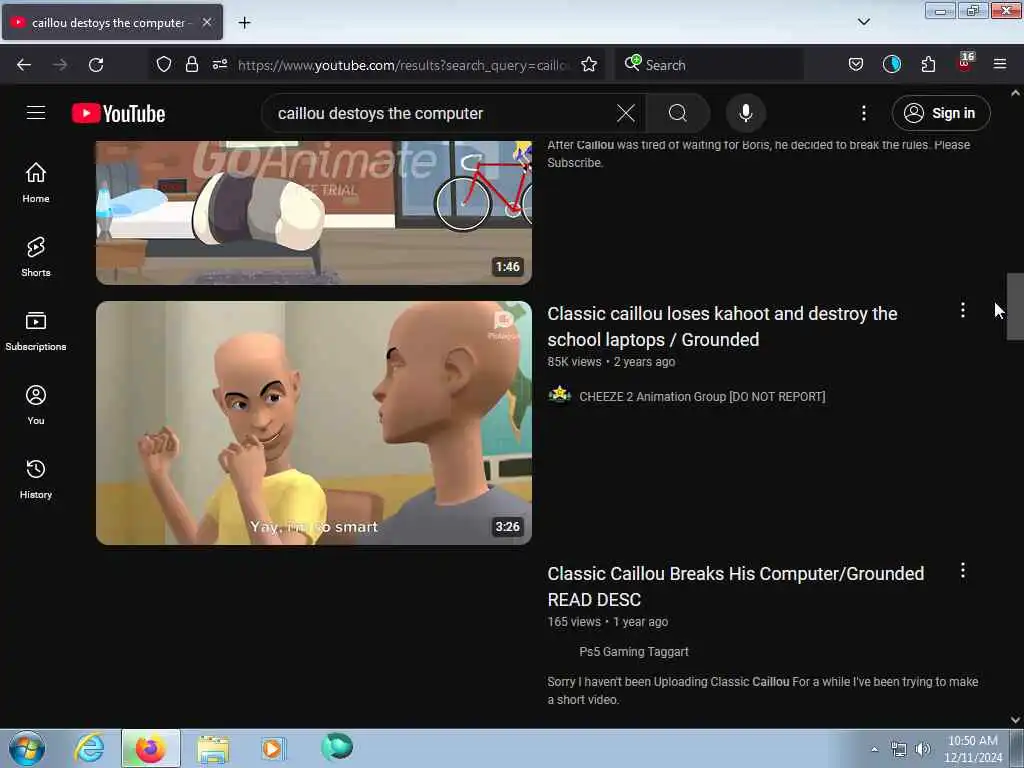Click the CHEEZE 2 channel avatar
This screenshot has height=768, width=1024.
560,395
